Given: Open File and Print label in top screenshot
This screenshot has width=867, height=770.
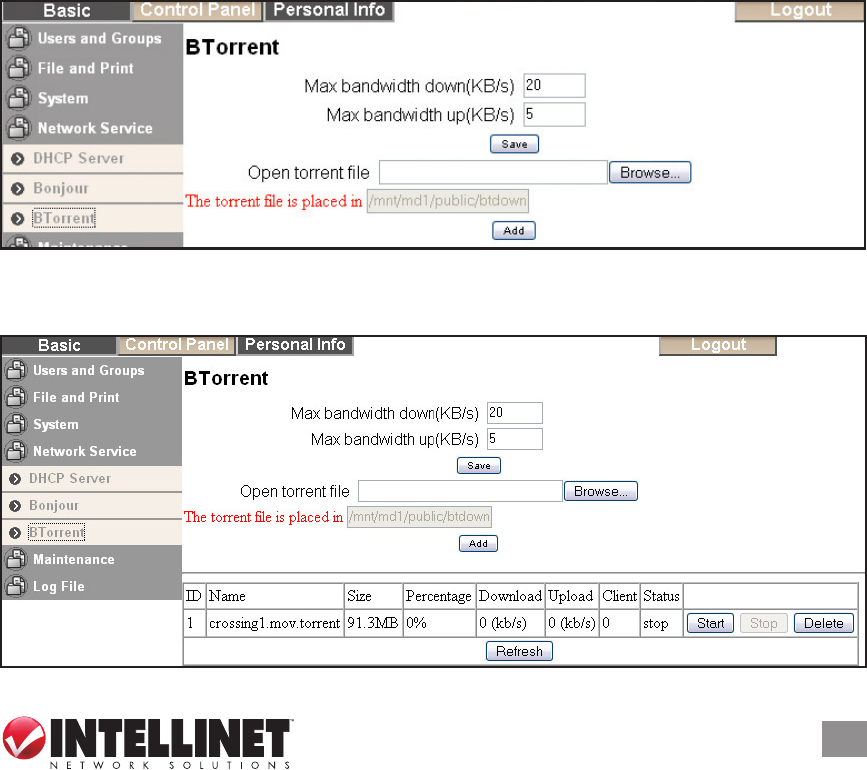Looking at the screenshot, I should click(x=86, y=69).
